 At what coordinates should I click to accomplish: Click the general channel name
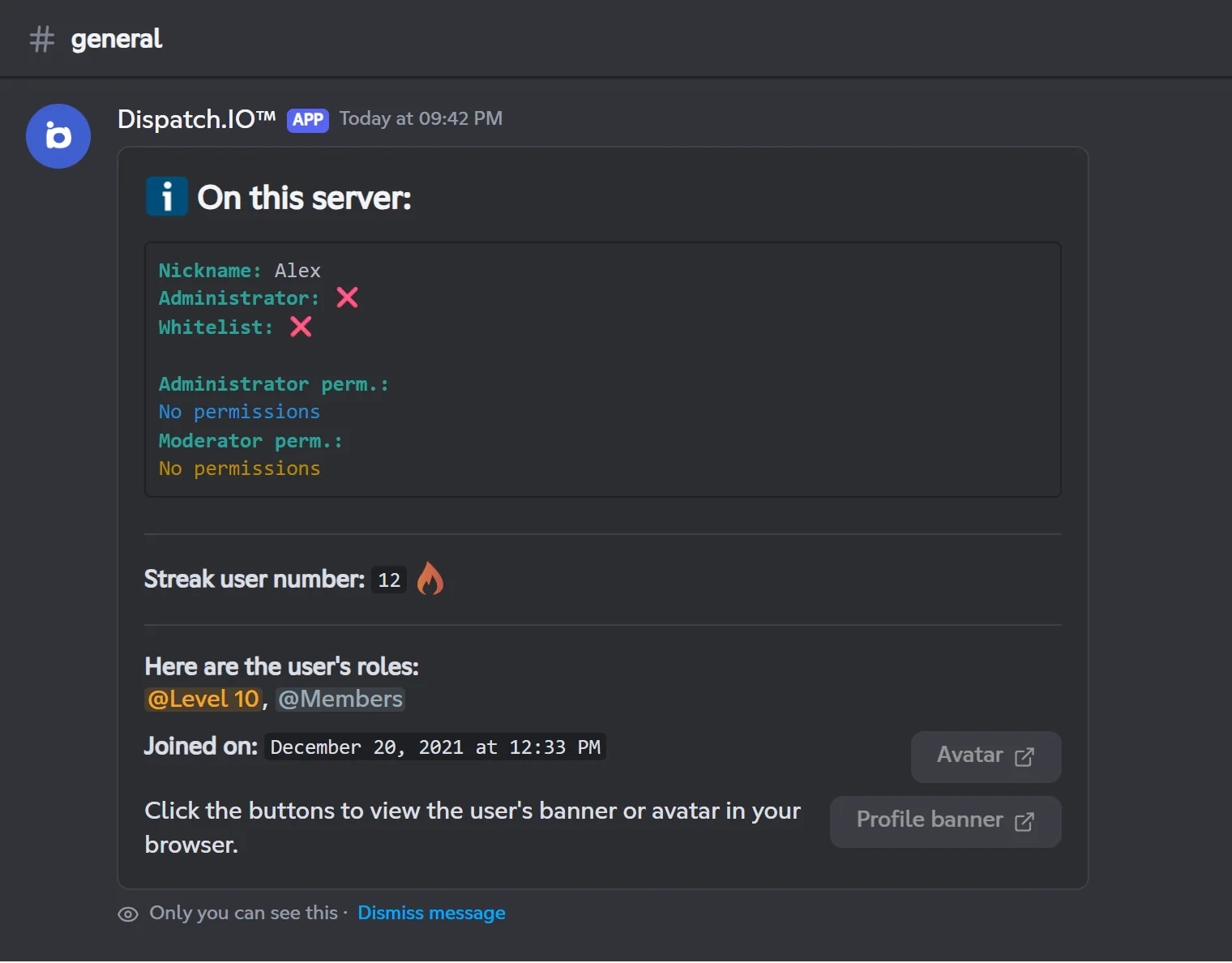click(x=117, y=39)
